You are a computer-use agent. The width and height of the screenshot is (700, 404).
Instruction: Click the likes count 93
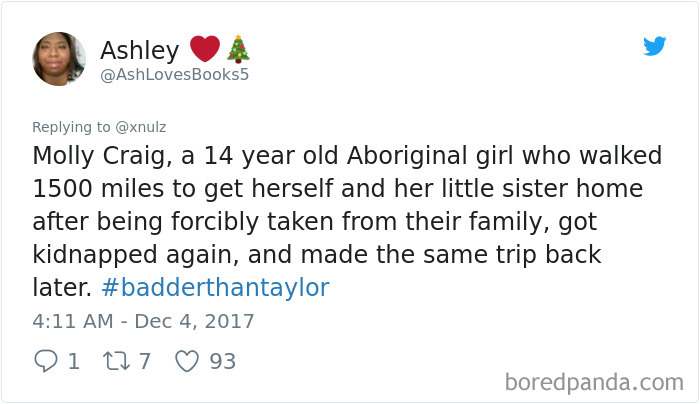(x=223, y=361)
